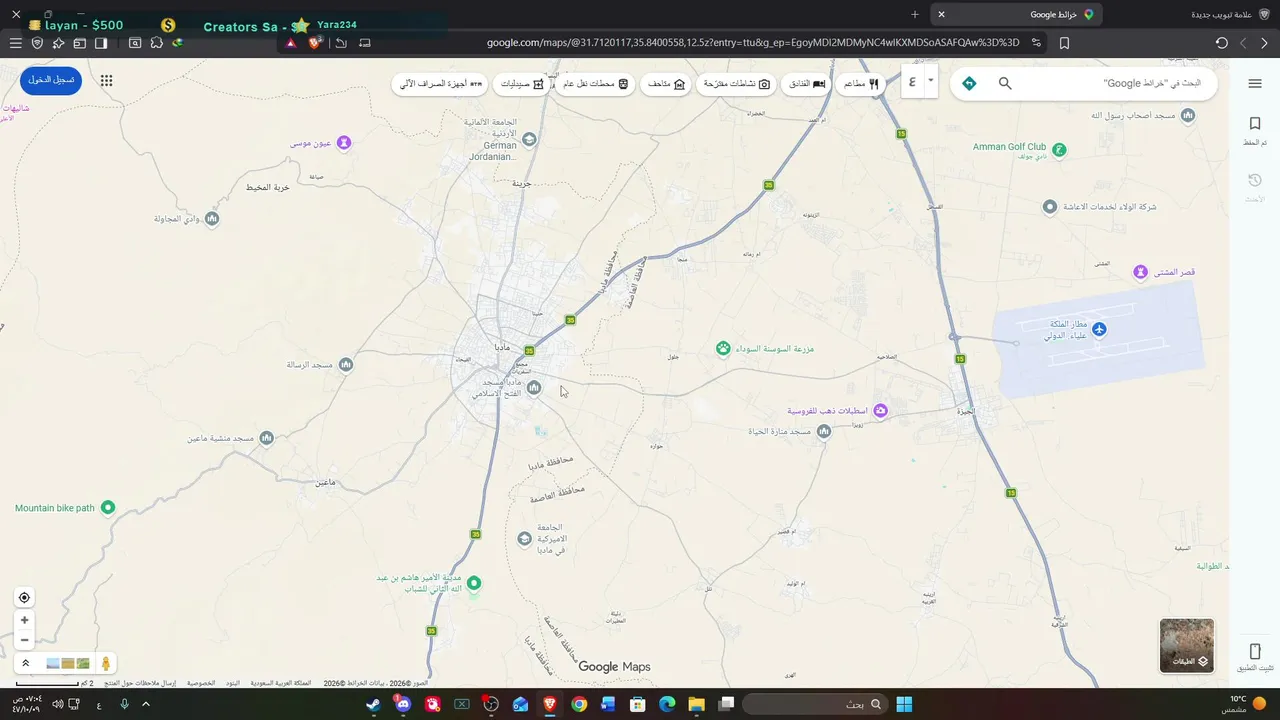The width and height of the screenshot is (1280, 720).
Task: Open the Google apps grid
Action: [106, 81]
